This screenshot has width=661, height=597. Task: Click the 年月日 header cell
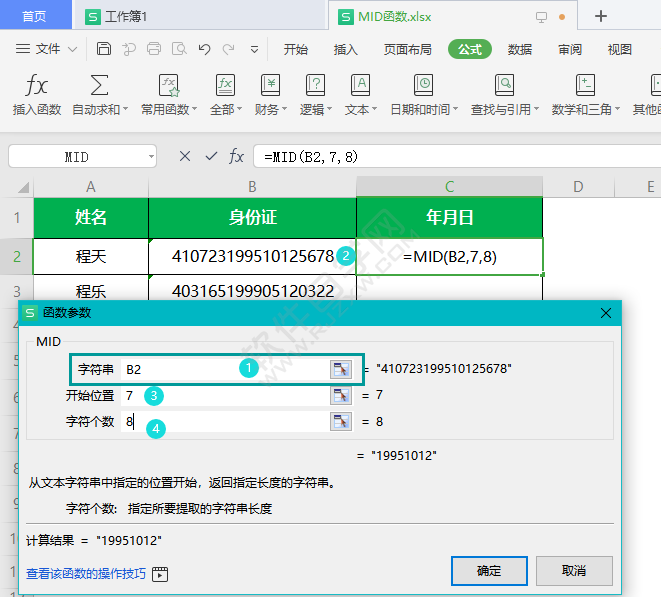click(x=449, y=218)
